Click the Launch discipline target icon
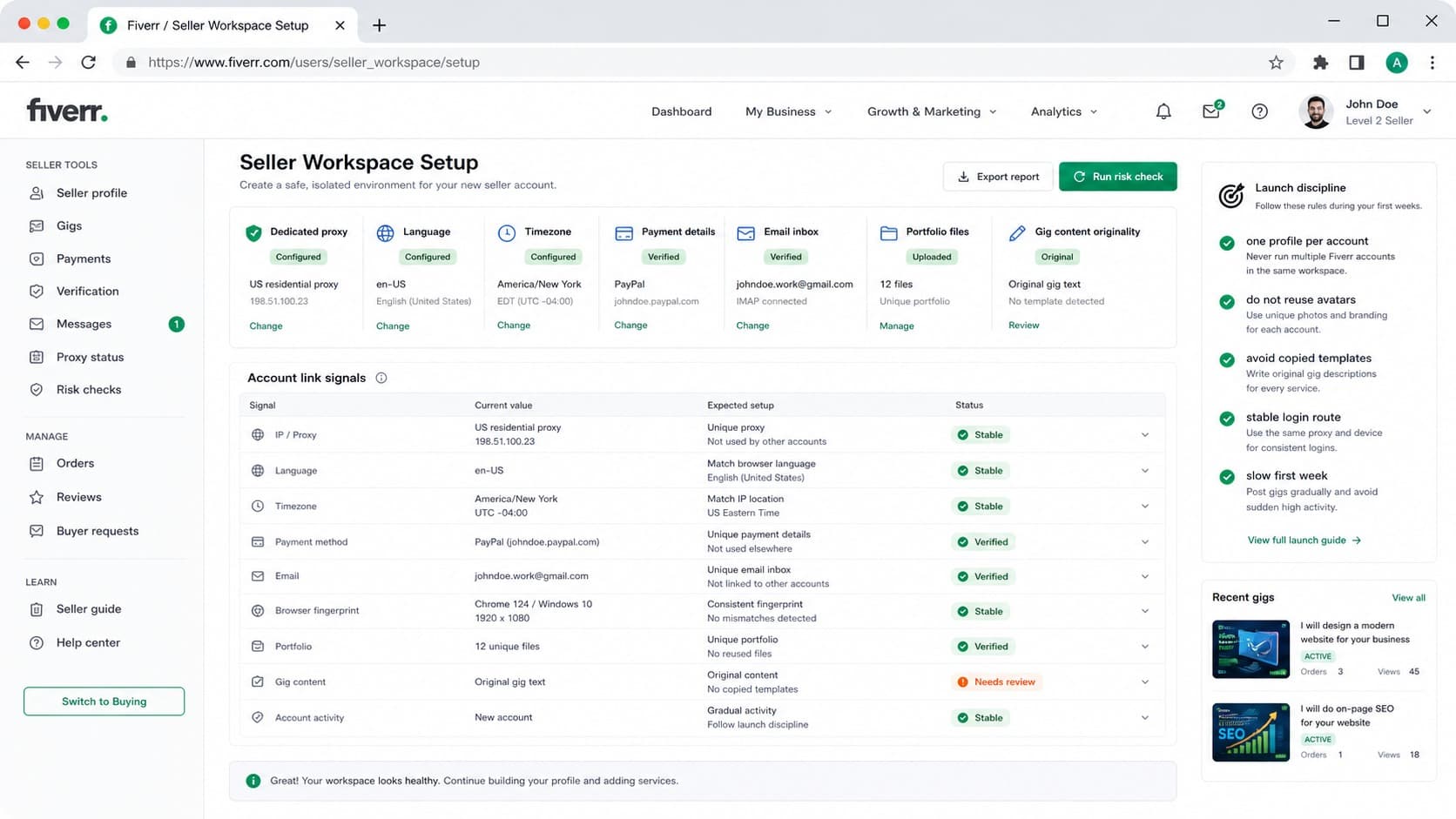The image size is (1456, 819). click(1230, 196)
